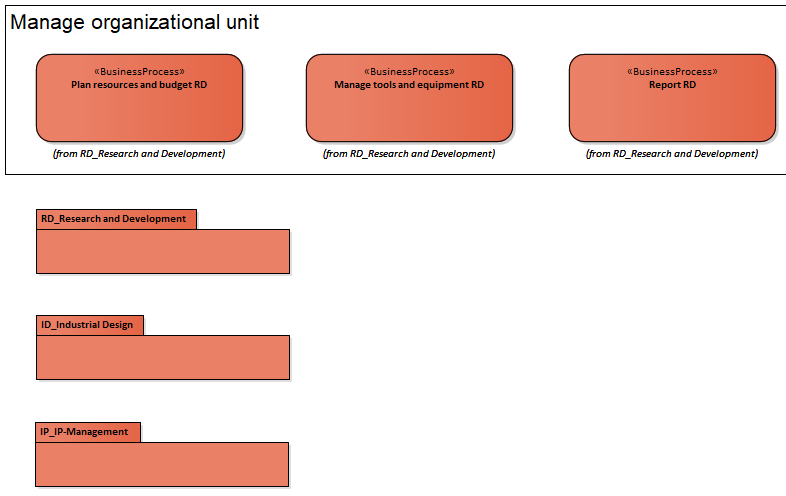Click the 'Plan resources and budget RD' name text
Image resolution: width=786 pixels, height=496 pixels.
point(139,85)
